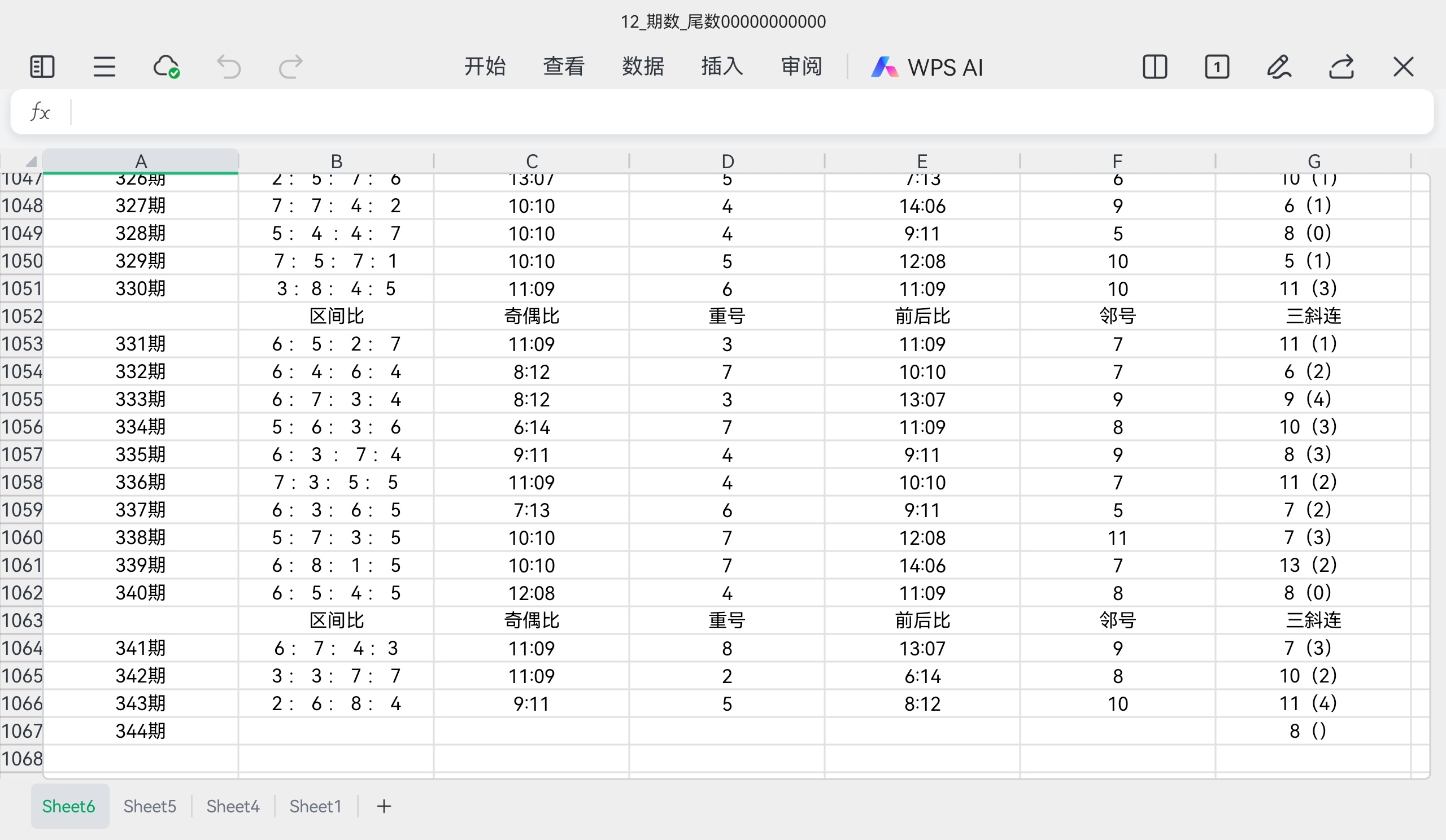Viewport: 1446px width, 840px height.
Task: Add a new sheet with the plus button
Action: [x=384, y=806]
